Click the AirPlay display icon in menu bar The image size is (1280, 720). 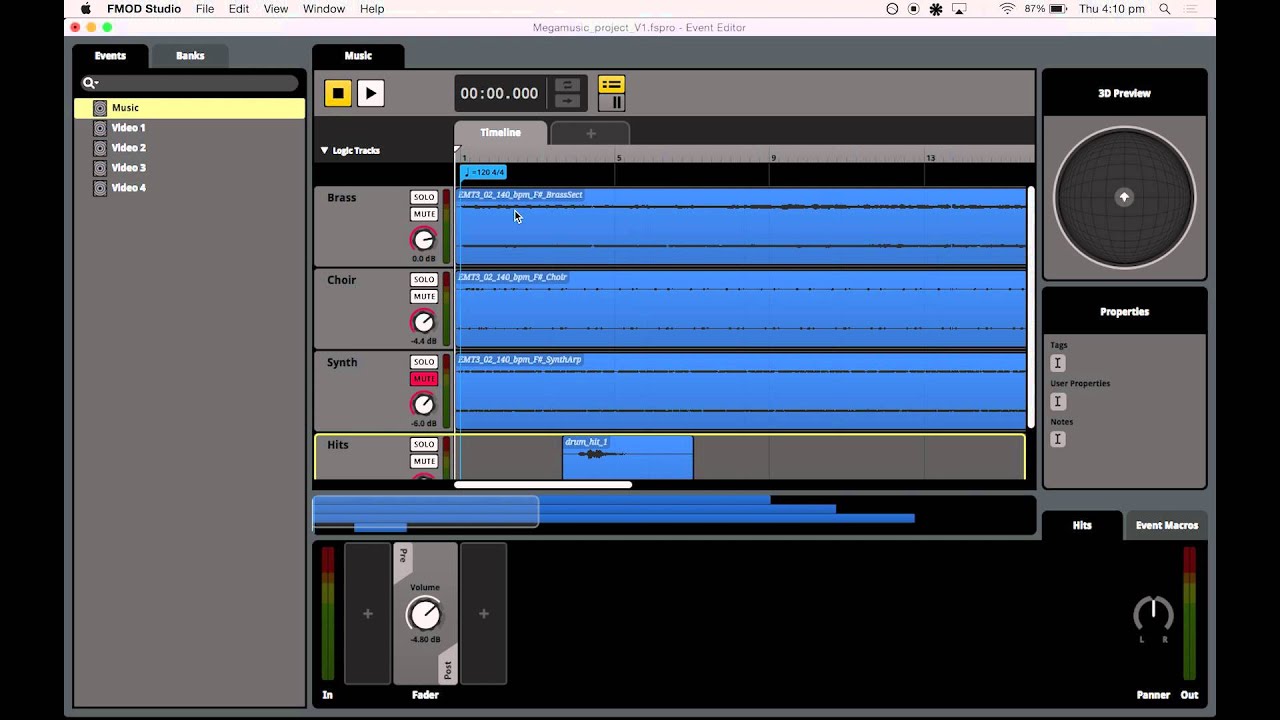pyautogui.click(x=959, y=9)
